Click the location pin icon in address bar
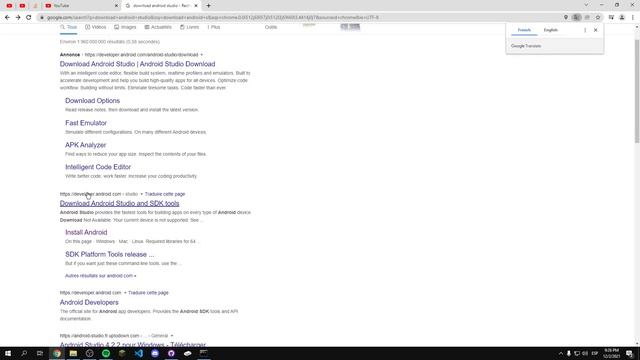This screenshot has width=640, height=360. [566, 18]
